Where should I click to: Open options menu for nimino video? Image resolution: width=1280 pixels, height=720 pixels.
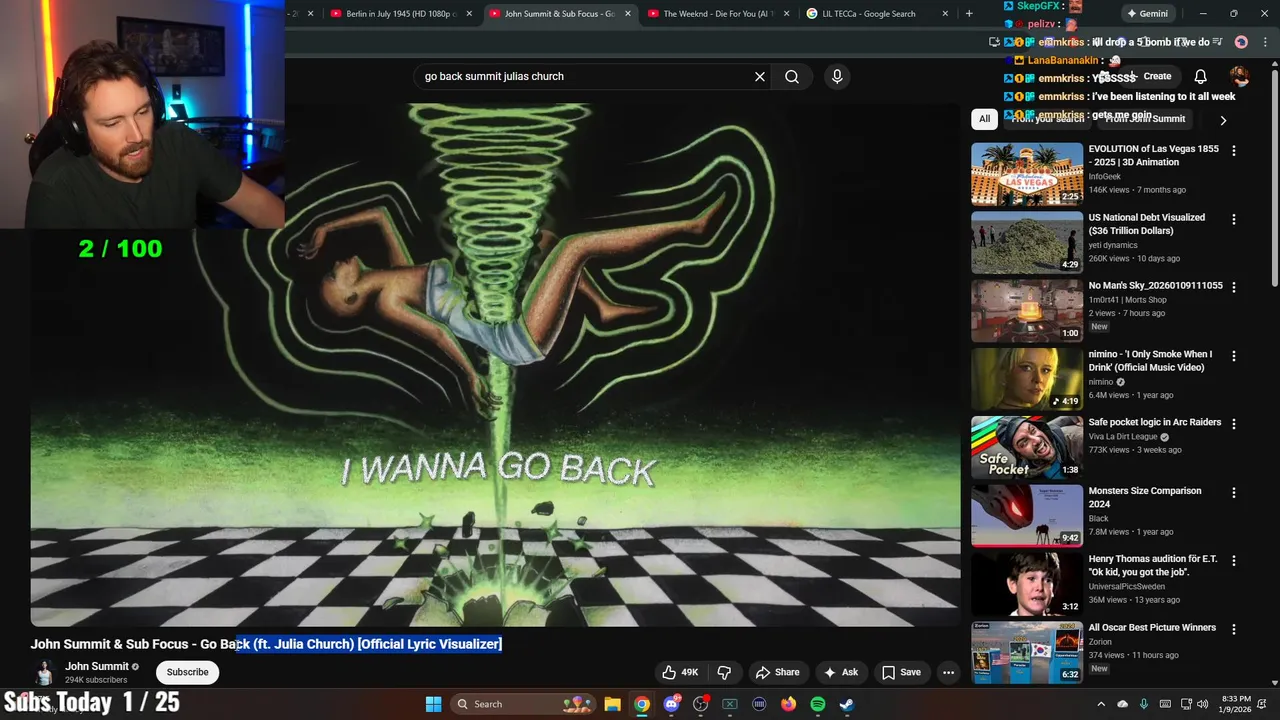(x=1233, y=355)
